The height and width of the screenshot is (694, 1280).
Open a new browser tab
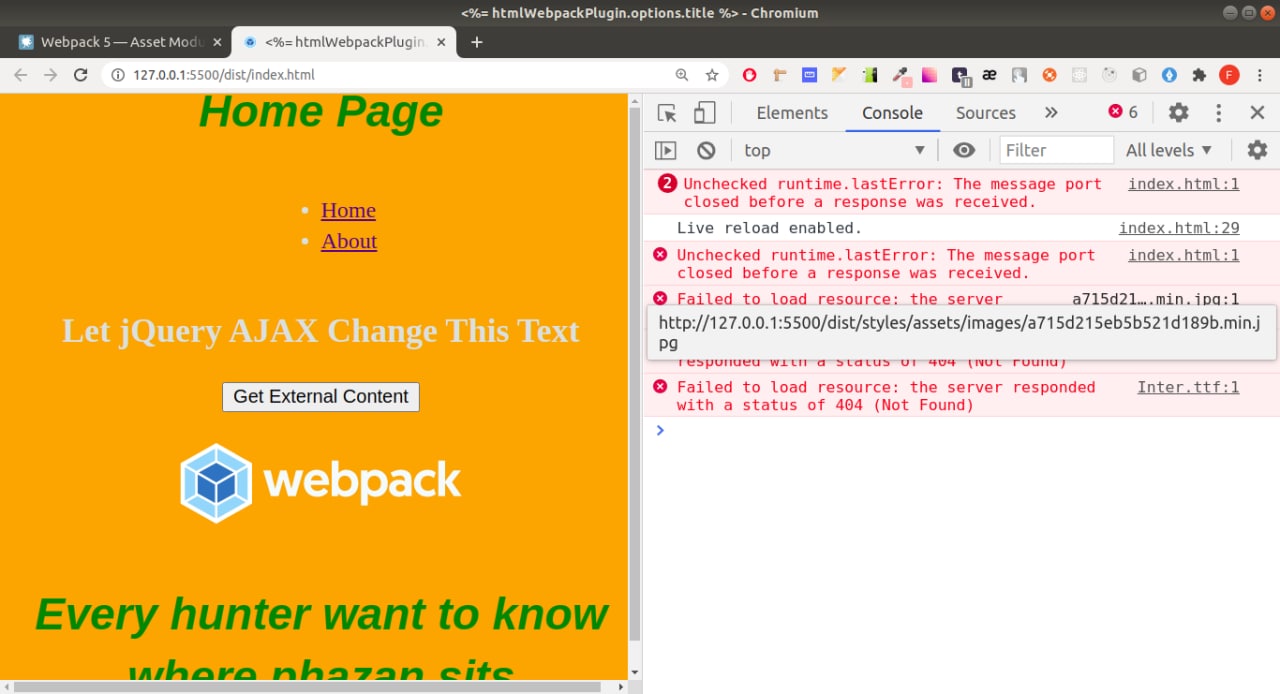click(x=477, y=42)
